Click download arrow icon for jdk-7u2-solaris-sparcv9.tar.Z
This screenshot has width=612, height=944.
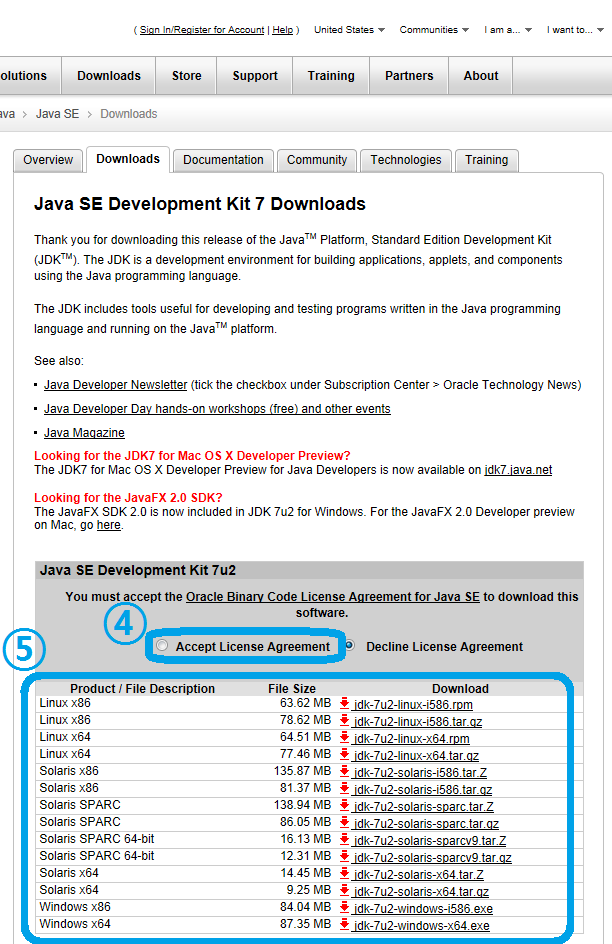pyautogui.click(x=344, y=839)
